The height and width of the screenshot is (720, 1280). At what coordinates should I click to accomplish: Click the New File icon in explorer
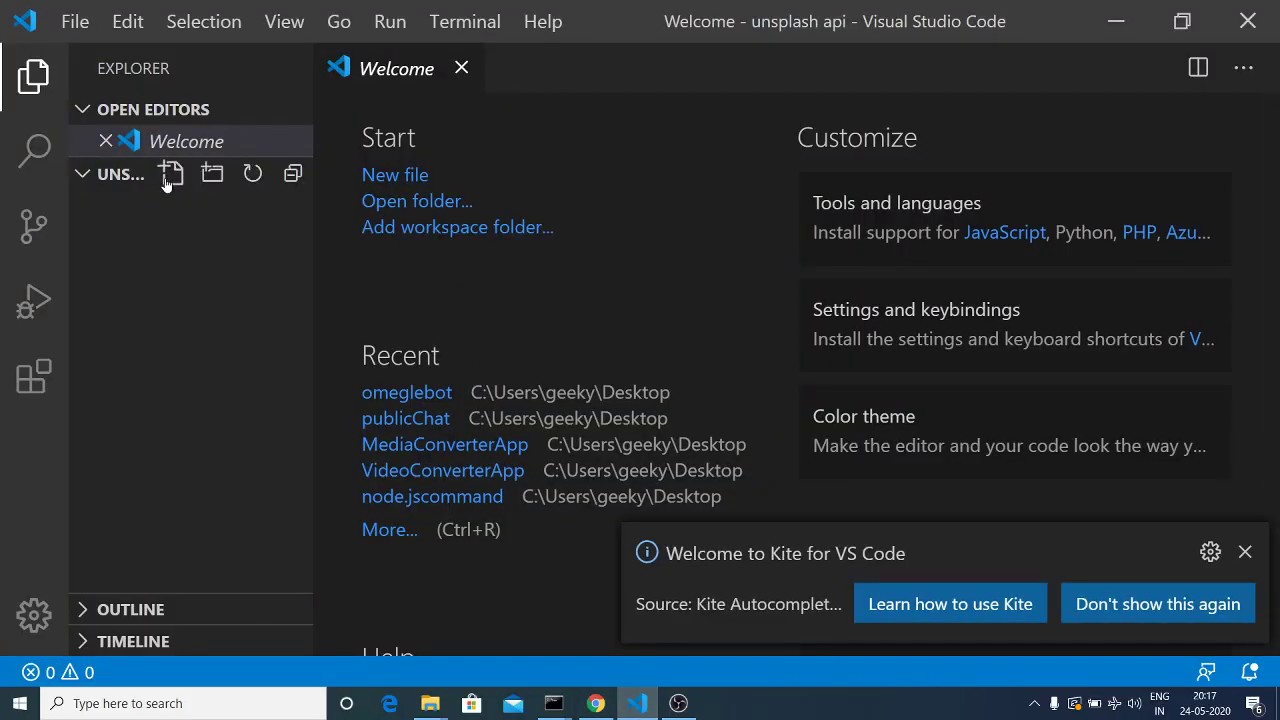(171, 174)
